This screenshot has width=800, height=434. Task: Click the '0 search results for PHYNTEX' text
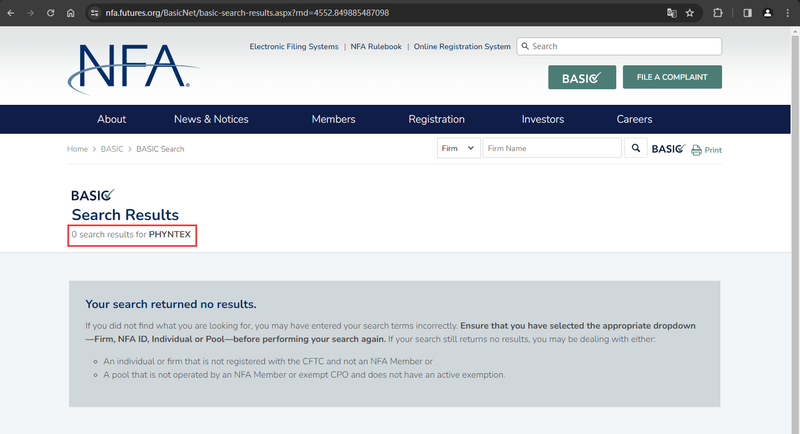tap(131, 235)
